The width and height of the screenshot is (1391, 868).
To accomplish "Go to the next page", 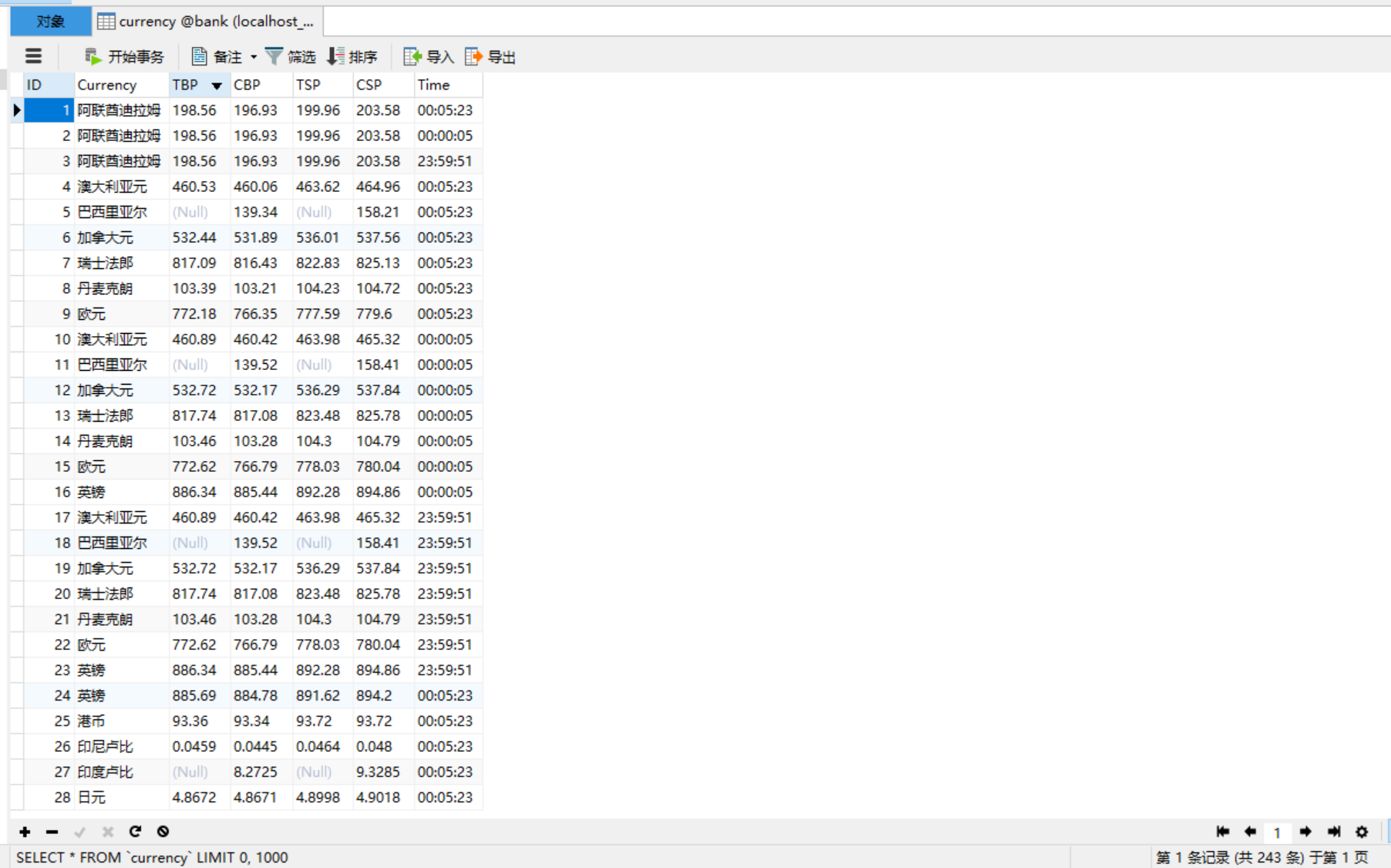I will 1305,831.
